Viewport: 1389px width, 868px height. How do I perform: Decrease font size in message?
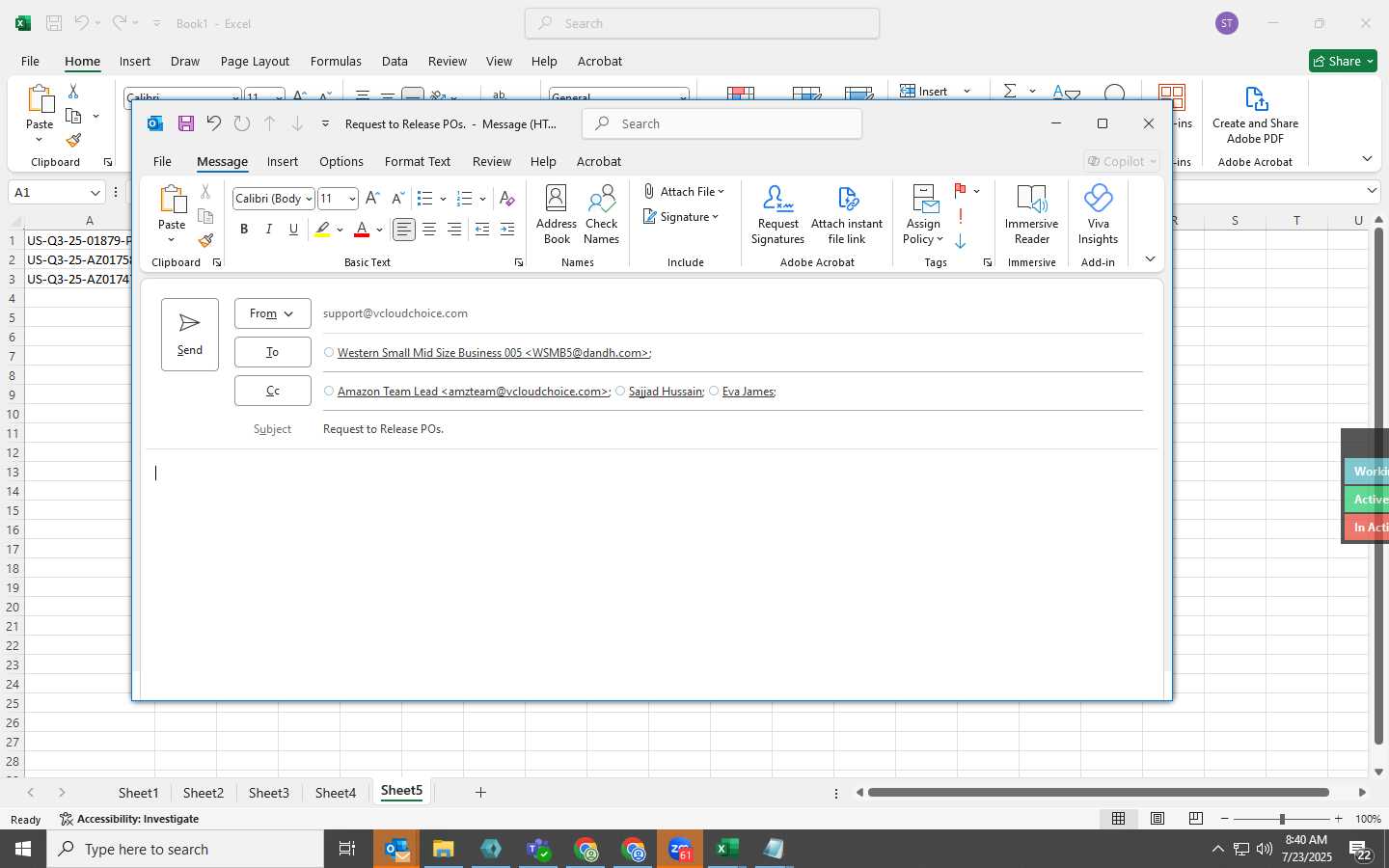point(397,199)
